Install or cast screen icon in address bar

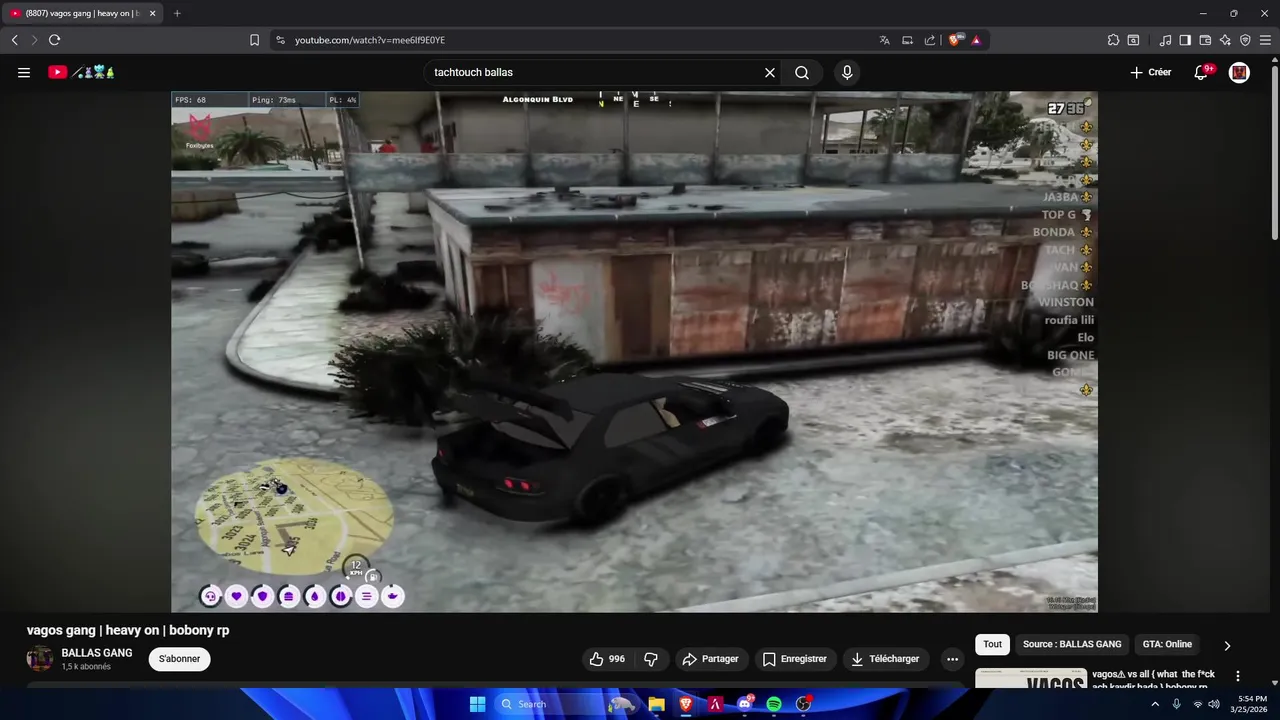coord(907,40)
